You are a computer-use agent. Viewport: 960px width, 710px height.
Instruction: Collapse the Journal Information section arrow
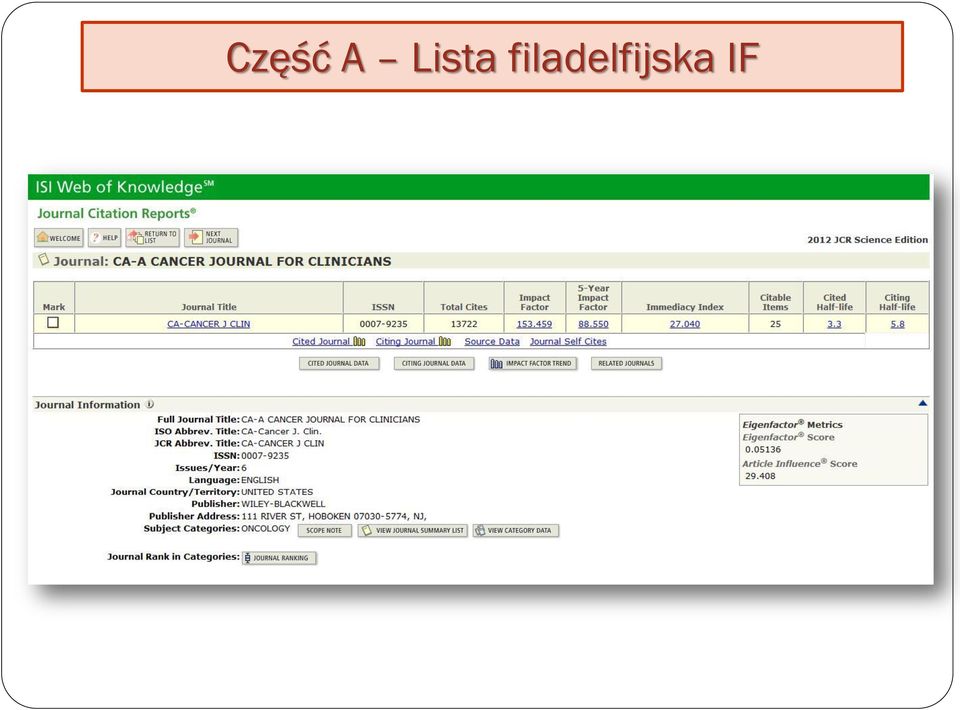coord(923,403)
